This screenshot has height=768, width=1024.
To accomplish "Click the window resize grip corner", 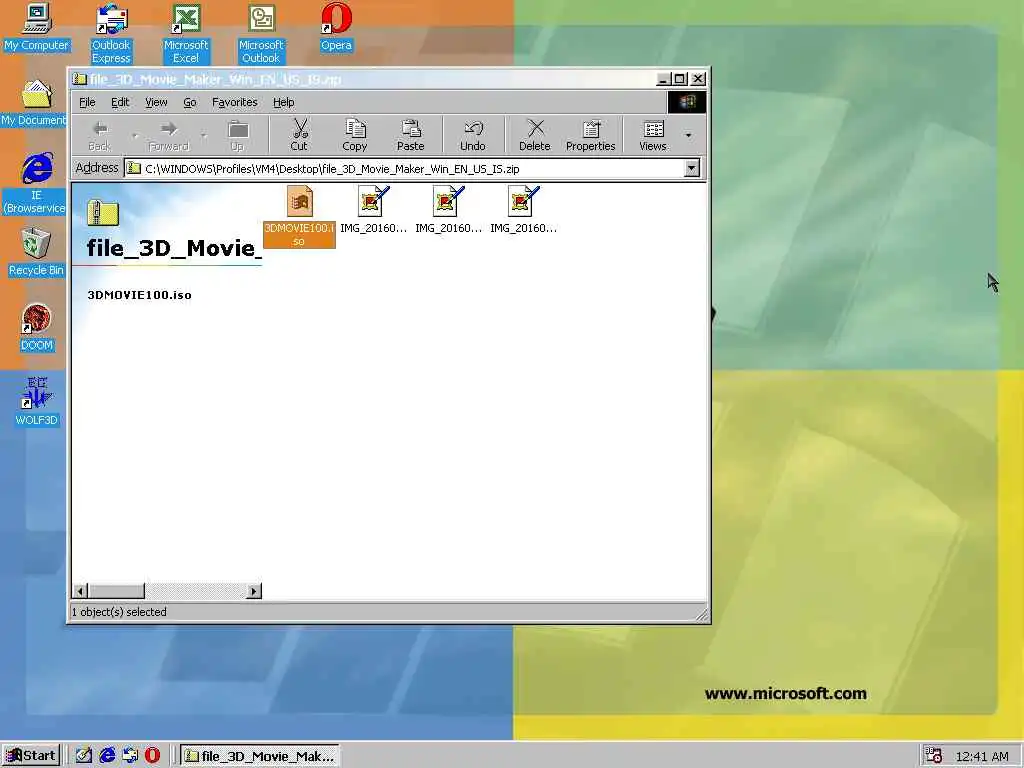I will click(701, 614).
